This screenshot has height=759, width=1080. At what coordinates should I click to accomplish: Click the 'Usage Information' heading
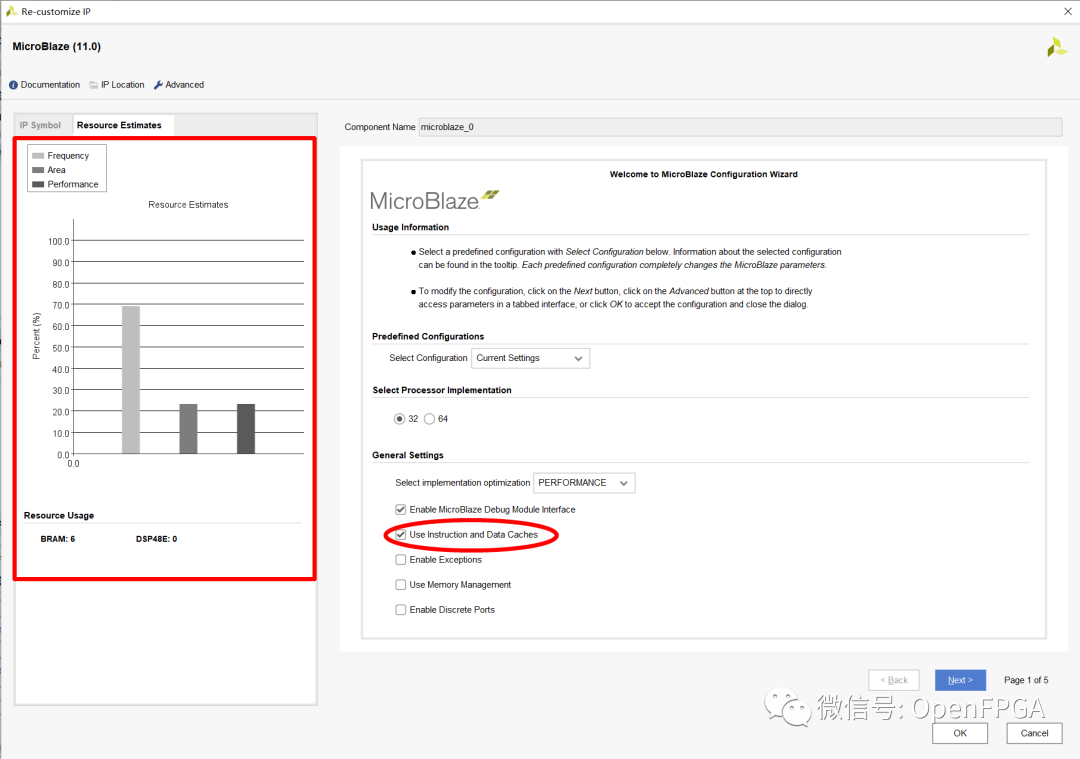pos(411,227)
